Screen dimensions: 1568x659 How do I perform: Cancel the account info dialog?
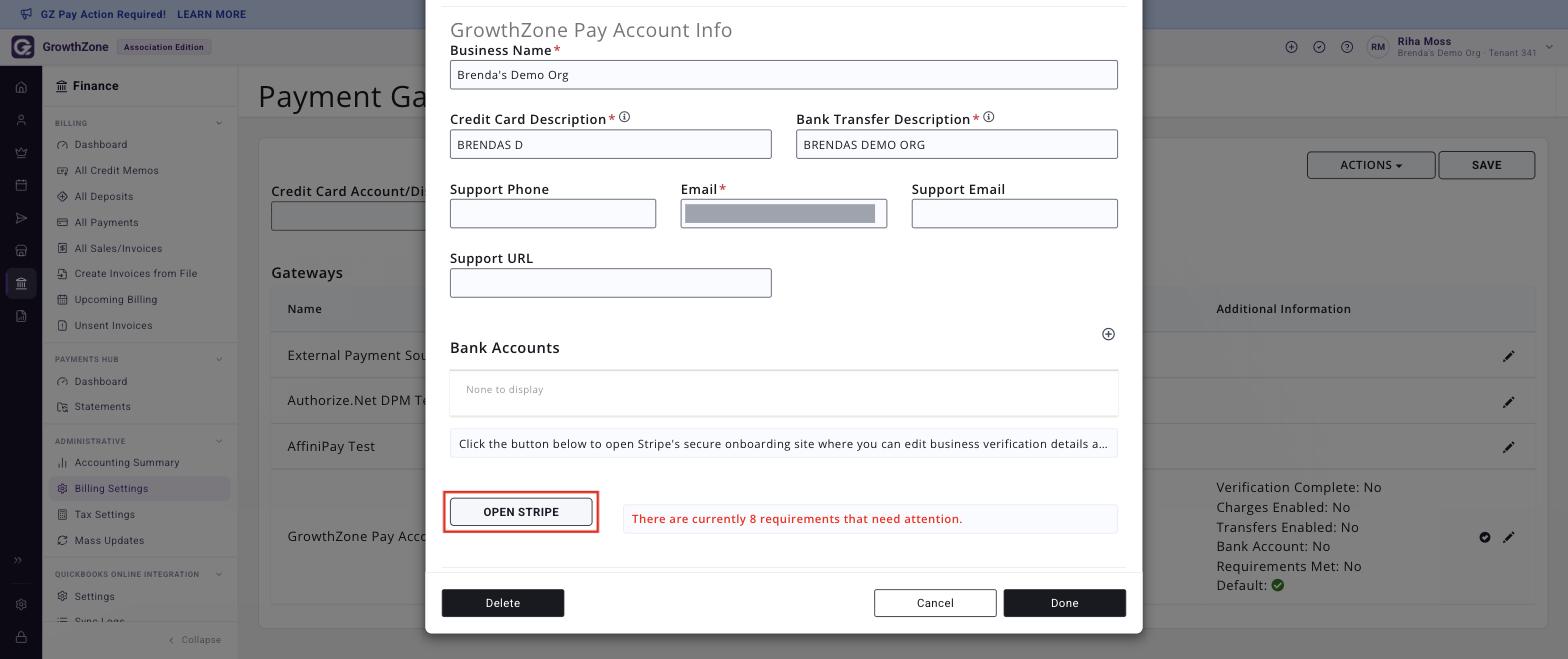coord(935,603)
